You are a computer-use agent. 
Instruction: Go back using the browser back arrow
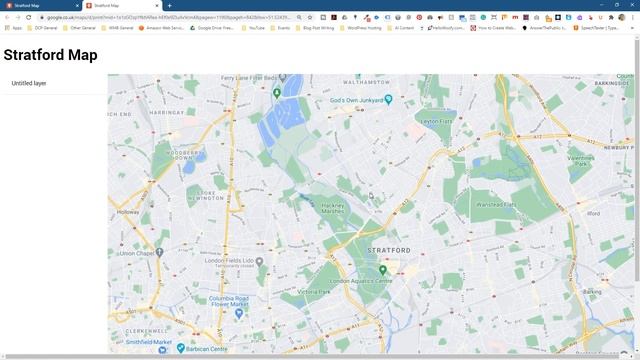point(7,18)
